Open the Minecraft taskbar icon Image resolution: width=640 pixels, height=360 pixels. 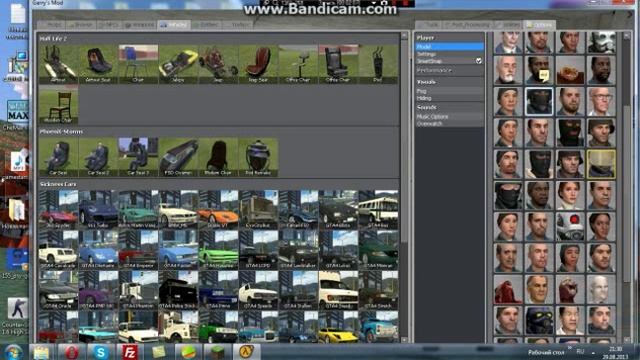[x=217, y=352]
